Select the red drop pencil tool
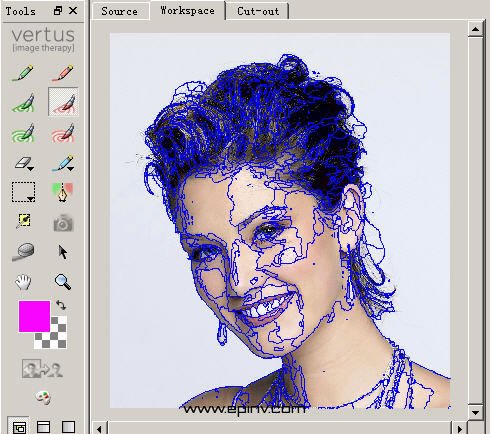Viewport: 490px width, 434px height. (63, 73)
